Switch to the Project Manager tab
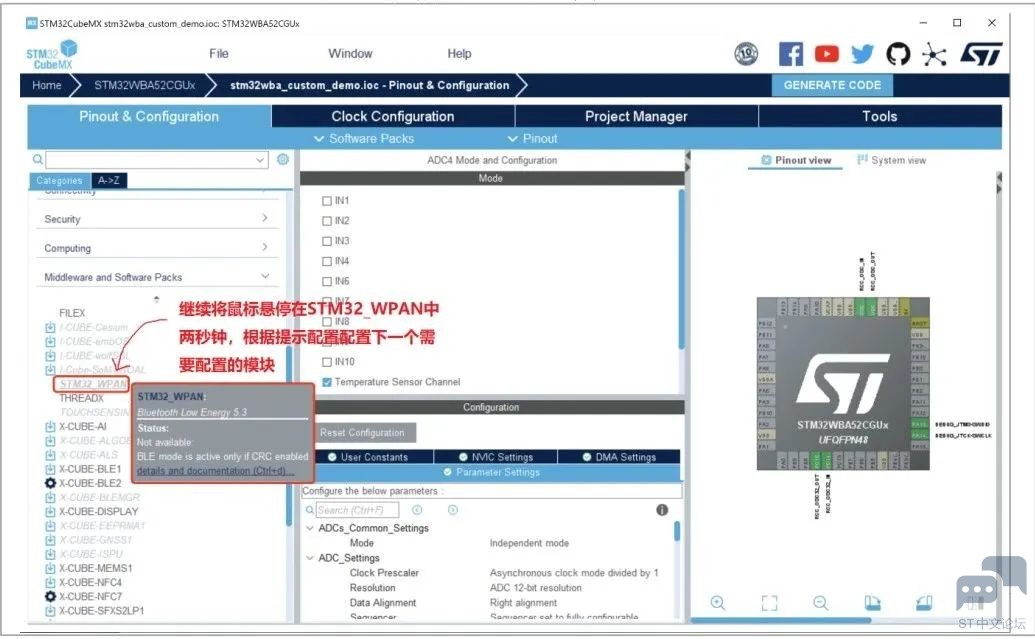The width and height of the screenshot is (1035, 639). tap(636, 116)
